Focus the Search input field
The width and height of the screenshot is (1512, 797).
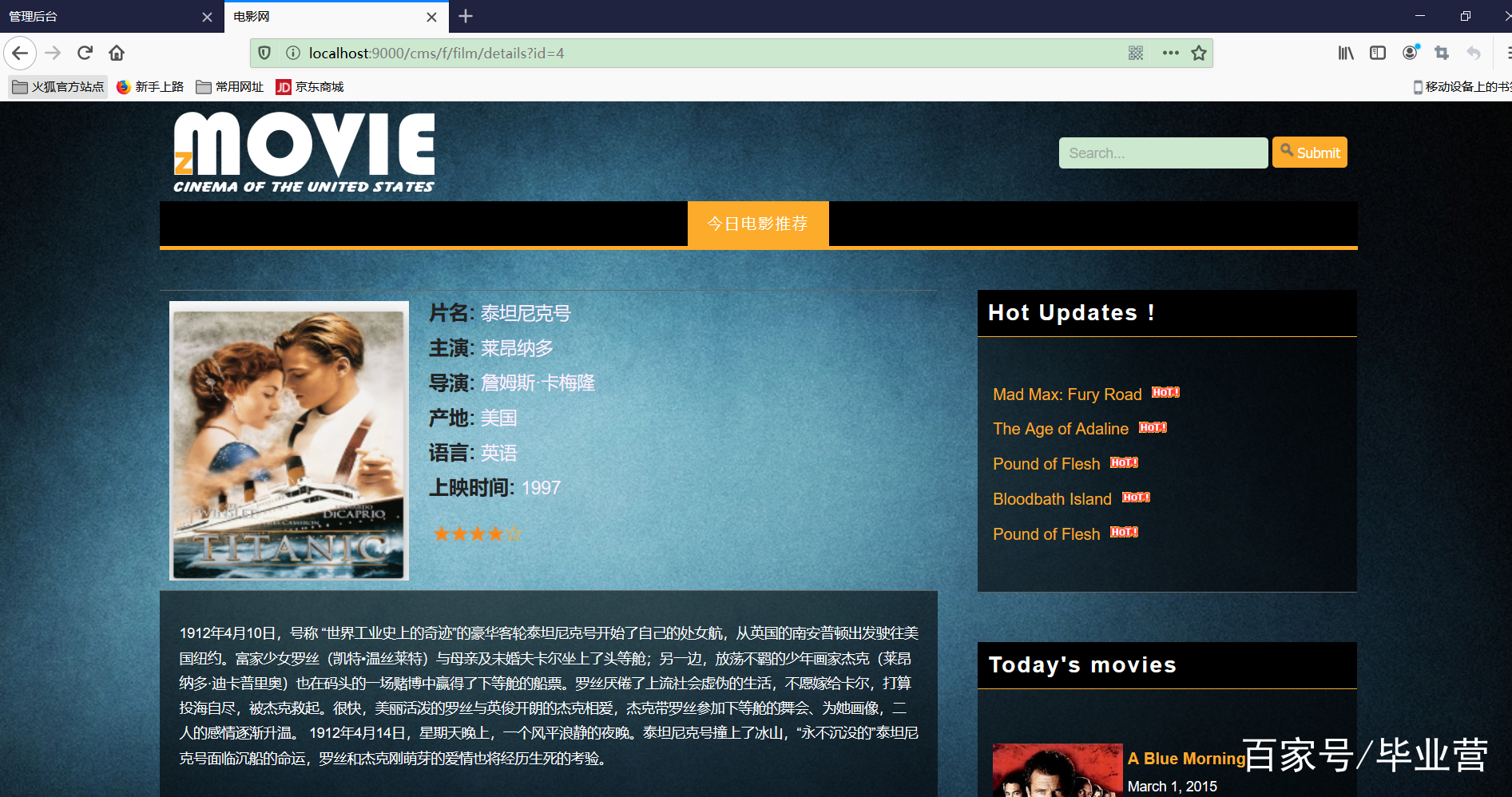click(1163, 153)
